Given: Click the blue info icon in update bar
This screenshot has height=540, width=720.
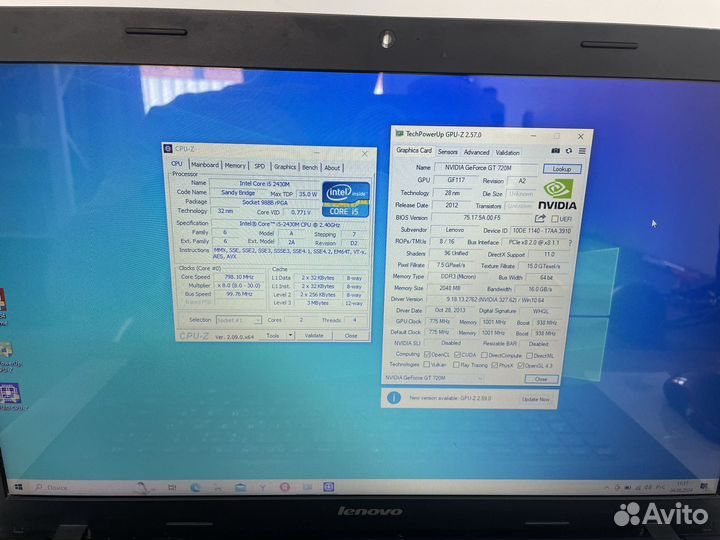Looking at the screenshot, I should click(394, 398).
